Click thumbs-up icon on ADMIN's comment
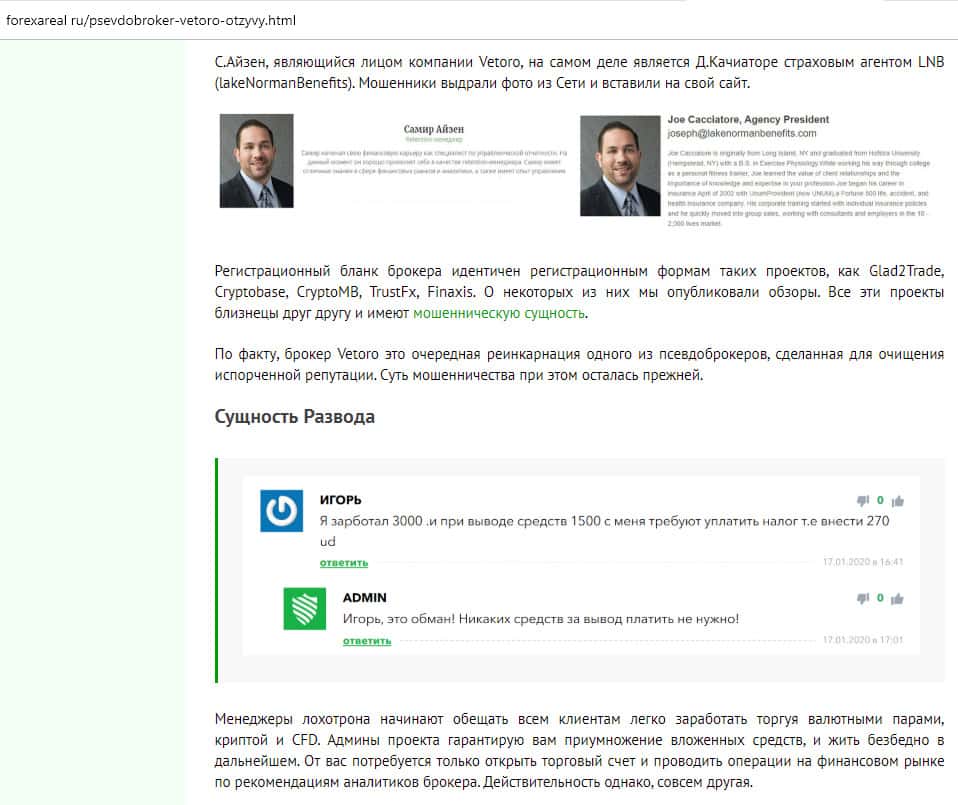This screenshot has width=958, height=805. [x=898, y=599]
